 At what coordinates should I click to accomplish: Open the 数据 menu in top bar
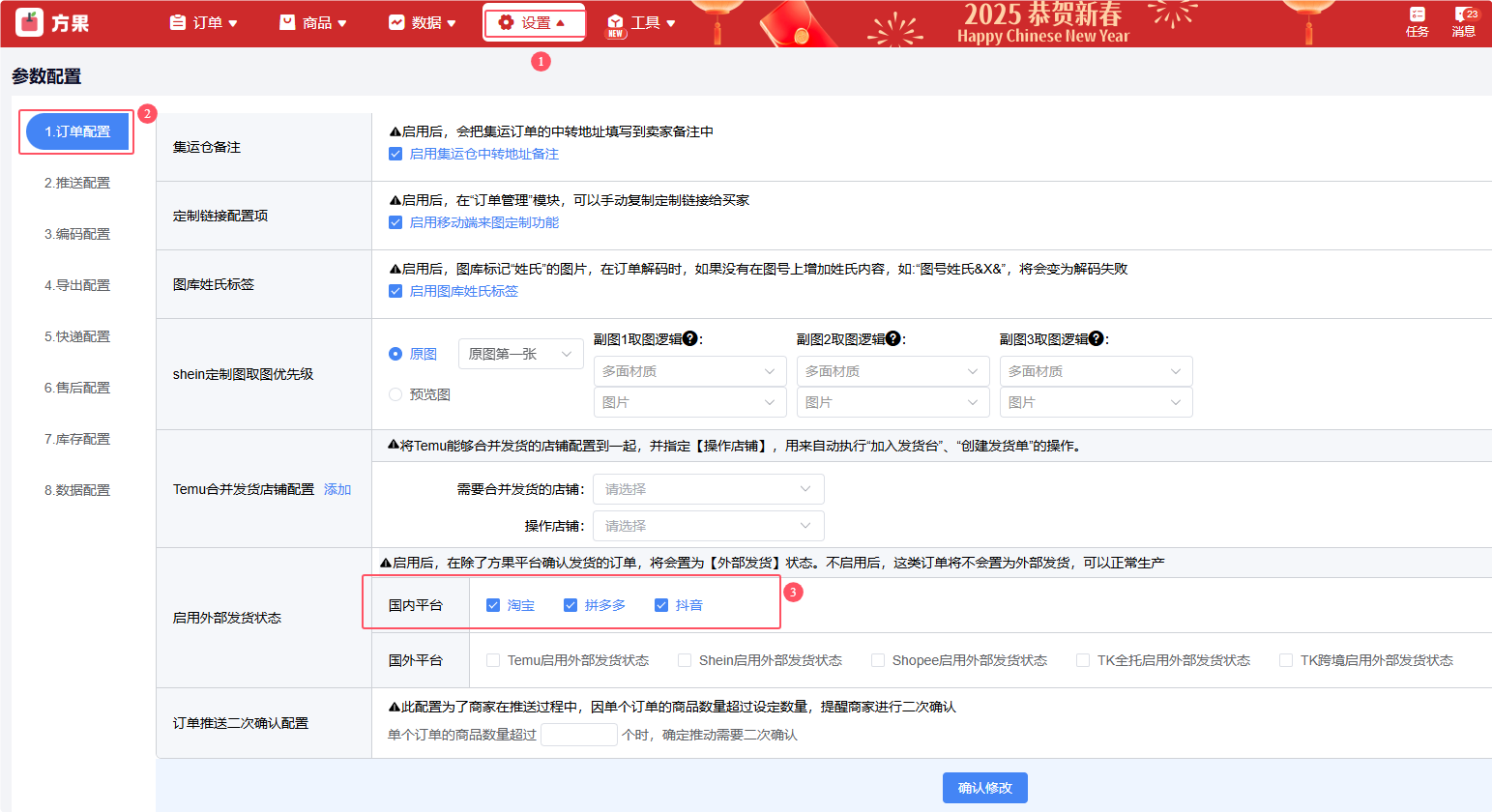423,23
